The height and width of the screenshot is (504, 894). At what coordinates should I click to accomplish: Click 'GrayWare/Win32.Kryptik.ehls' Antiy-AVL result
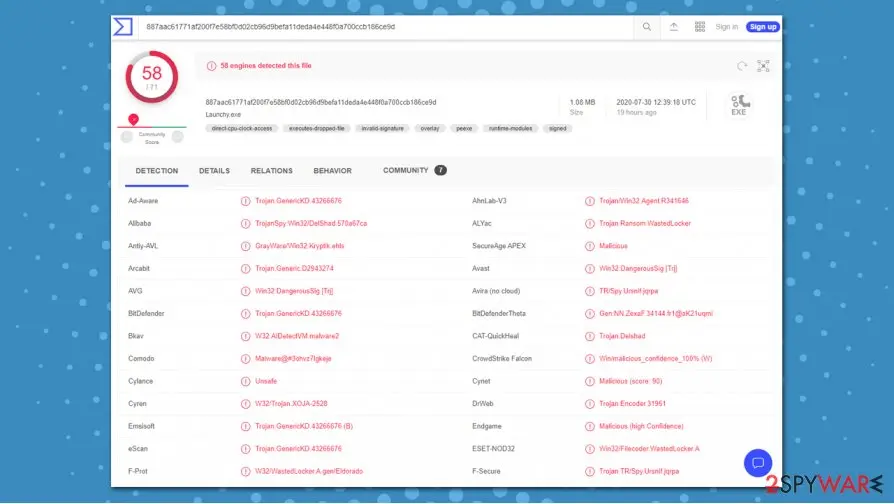299,246
